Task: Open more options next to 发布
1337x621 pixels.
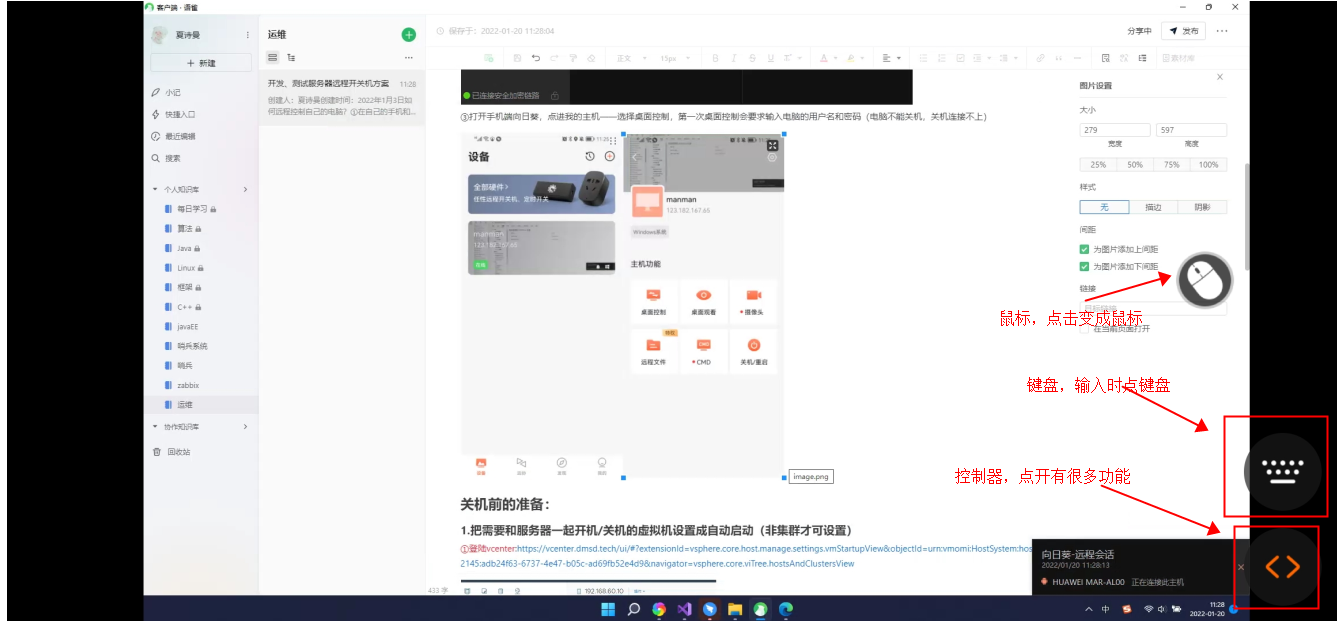Action: (x=1222, y=31)
